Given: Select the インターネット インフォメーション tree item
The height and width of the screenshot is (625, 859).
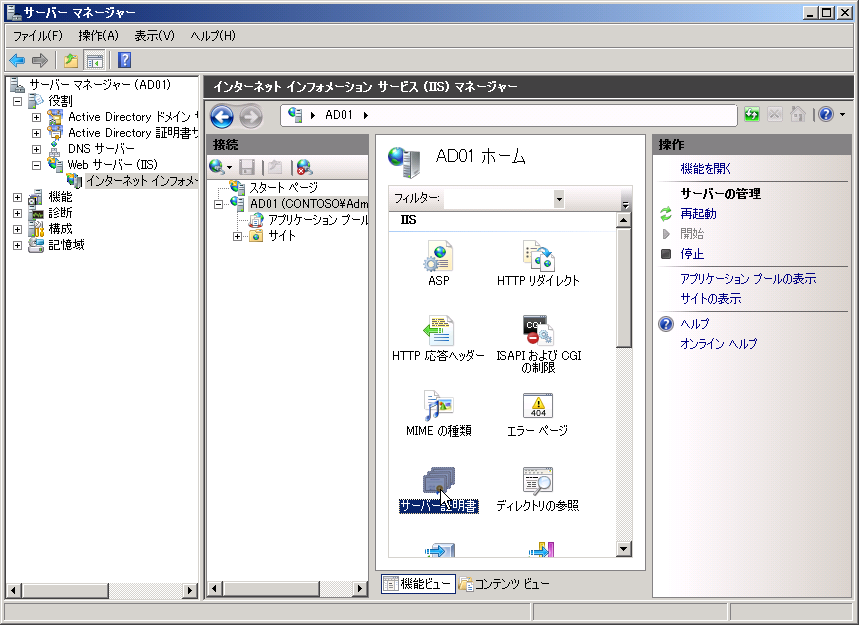Looking at the screenshot, I should point(141,181).
